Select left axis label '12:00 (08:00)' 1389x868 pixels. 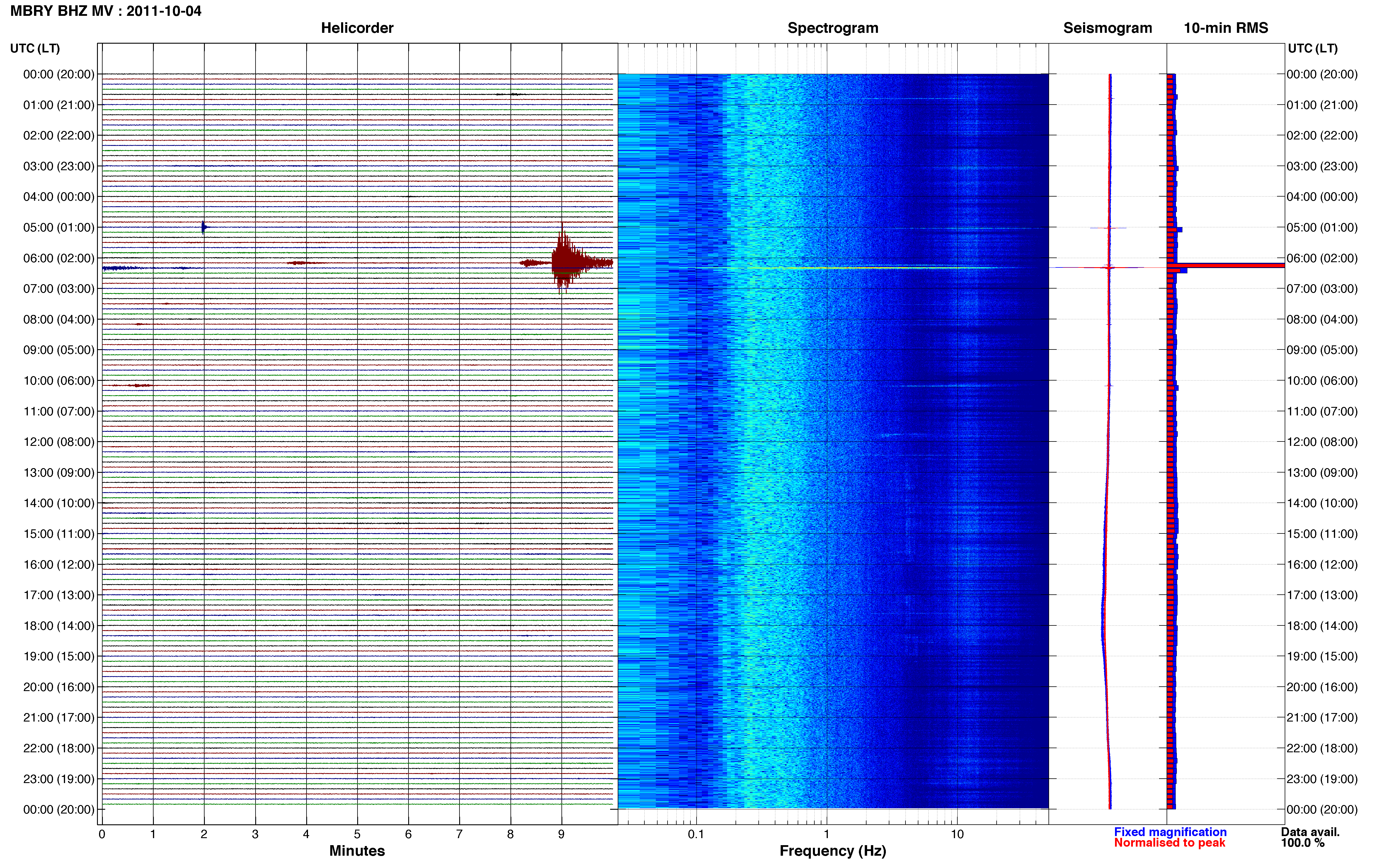(59, 442)
